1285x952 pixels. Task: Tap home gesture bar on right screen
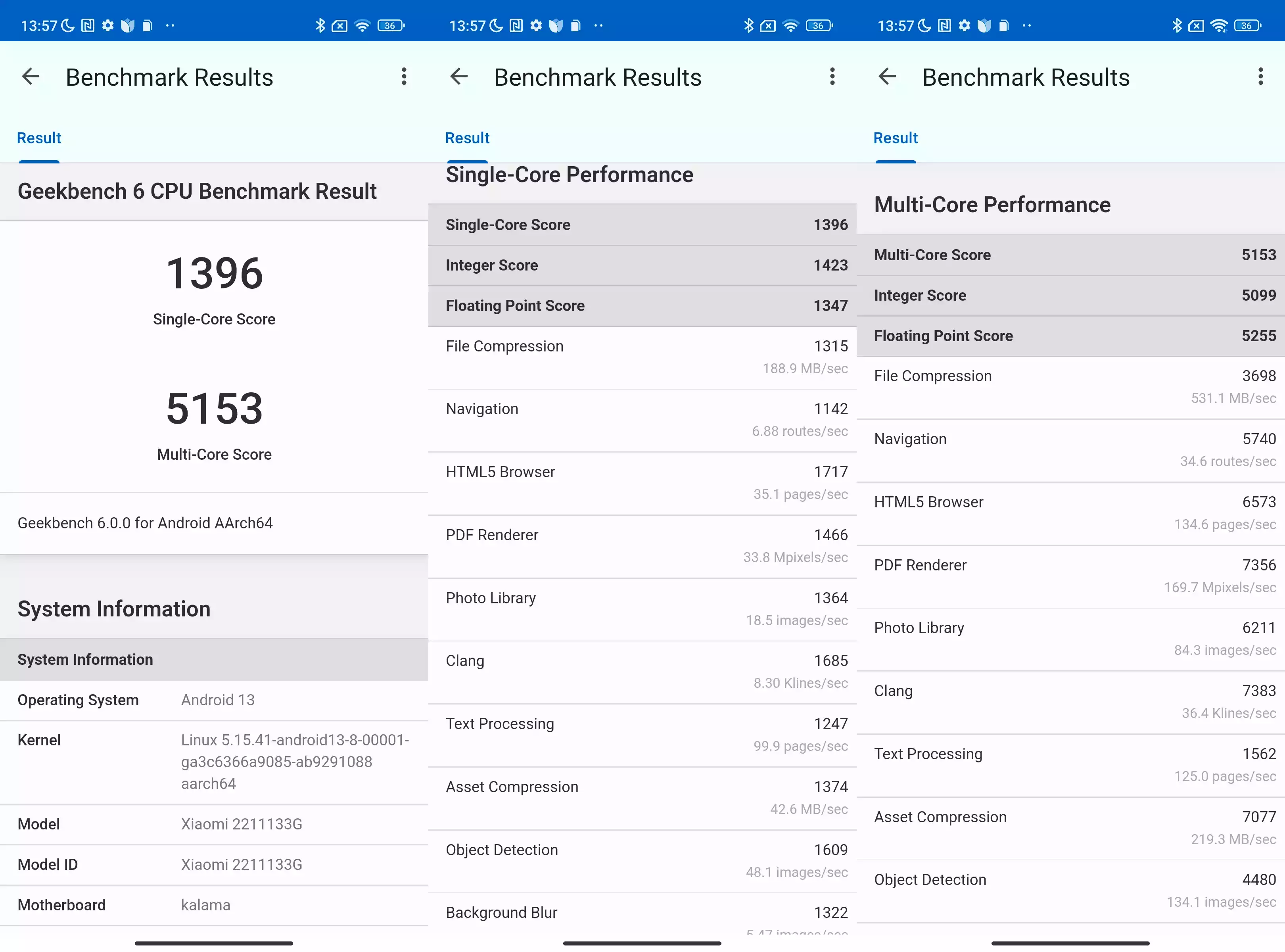[1071, 943]
